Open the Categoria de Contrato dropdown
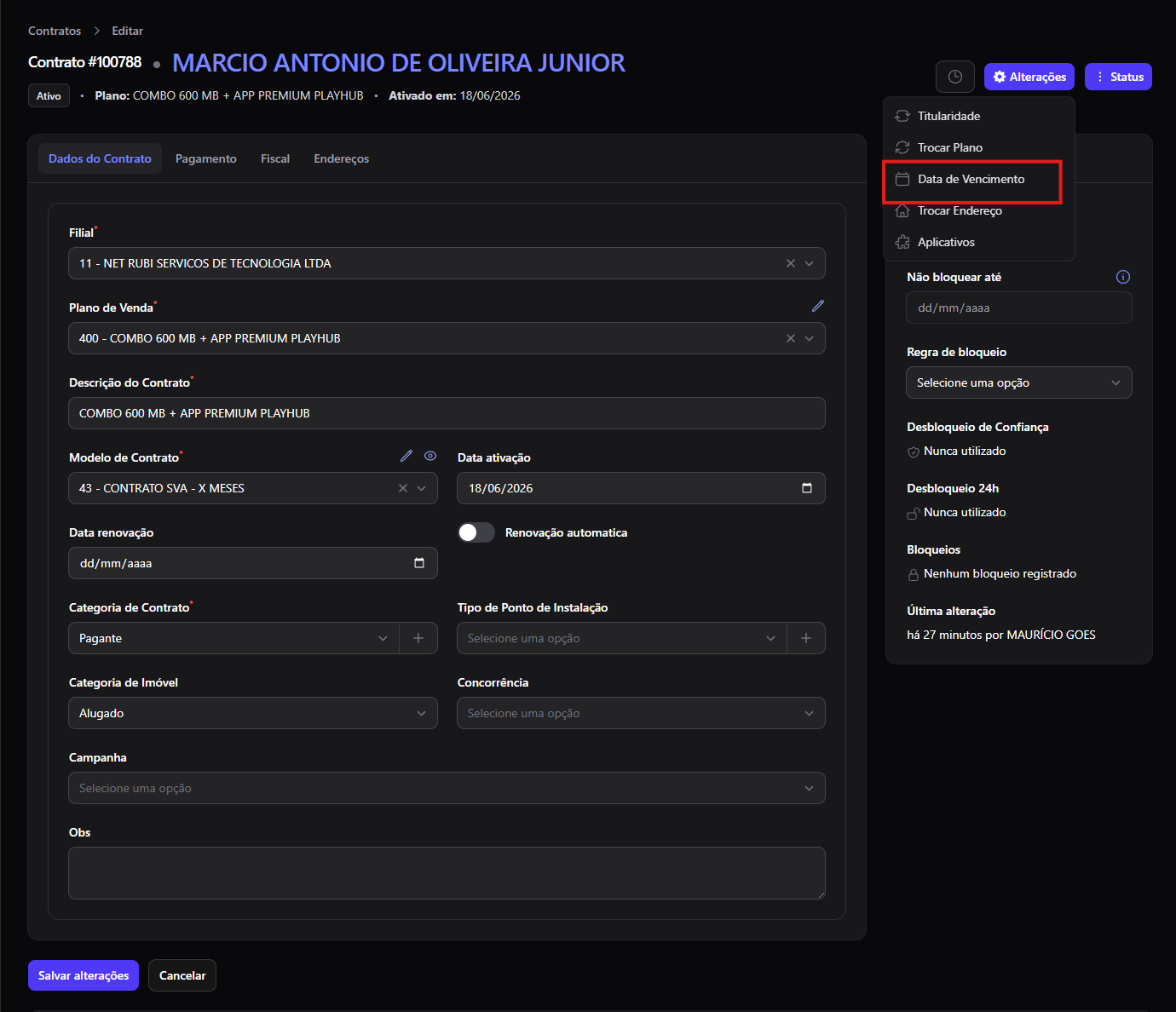 233,638
